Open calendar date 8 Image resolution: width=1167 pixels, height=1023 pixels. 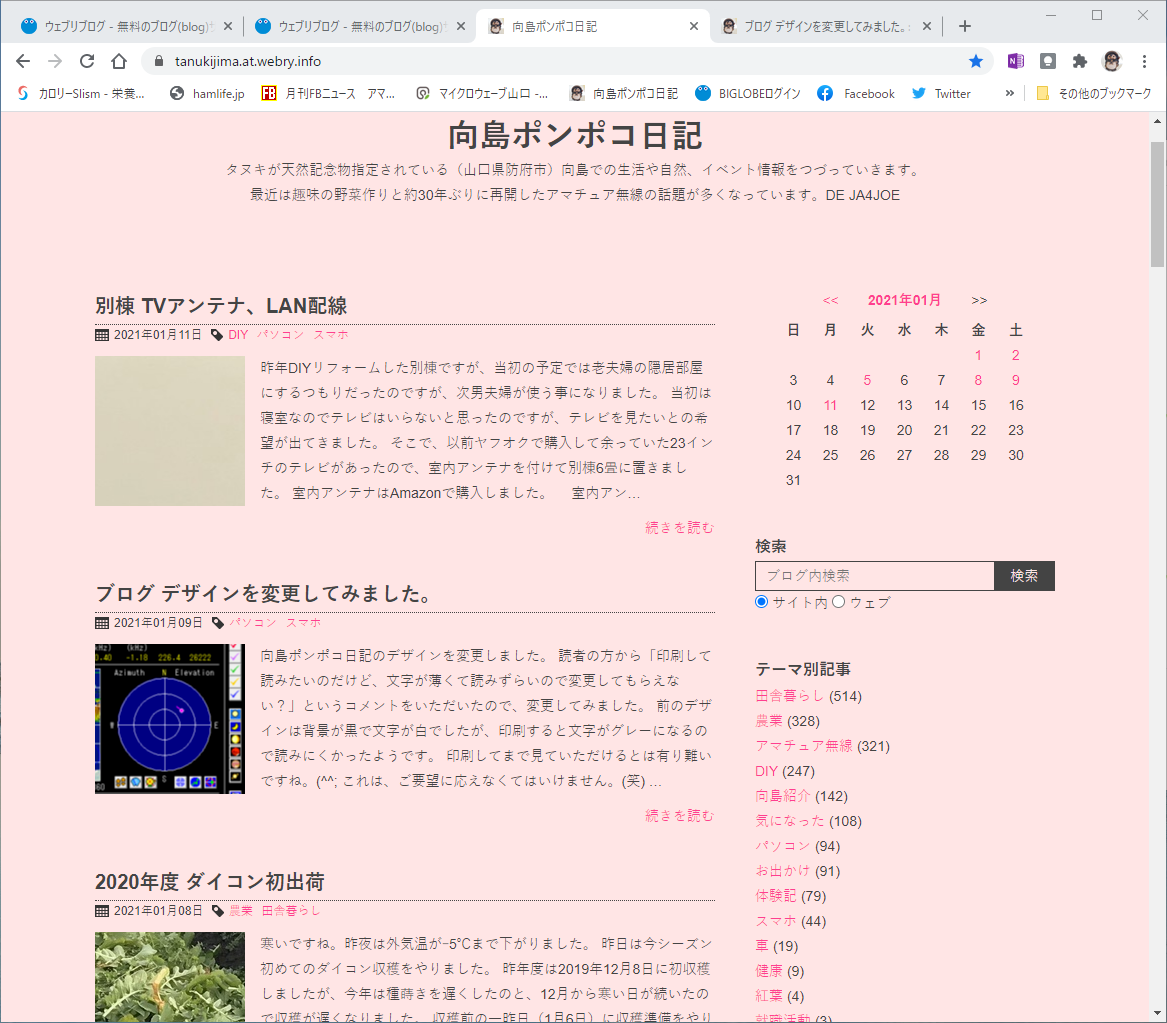tap(978, 380)
